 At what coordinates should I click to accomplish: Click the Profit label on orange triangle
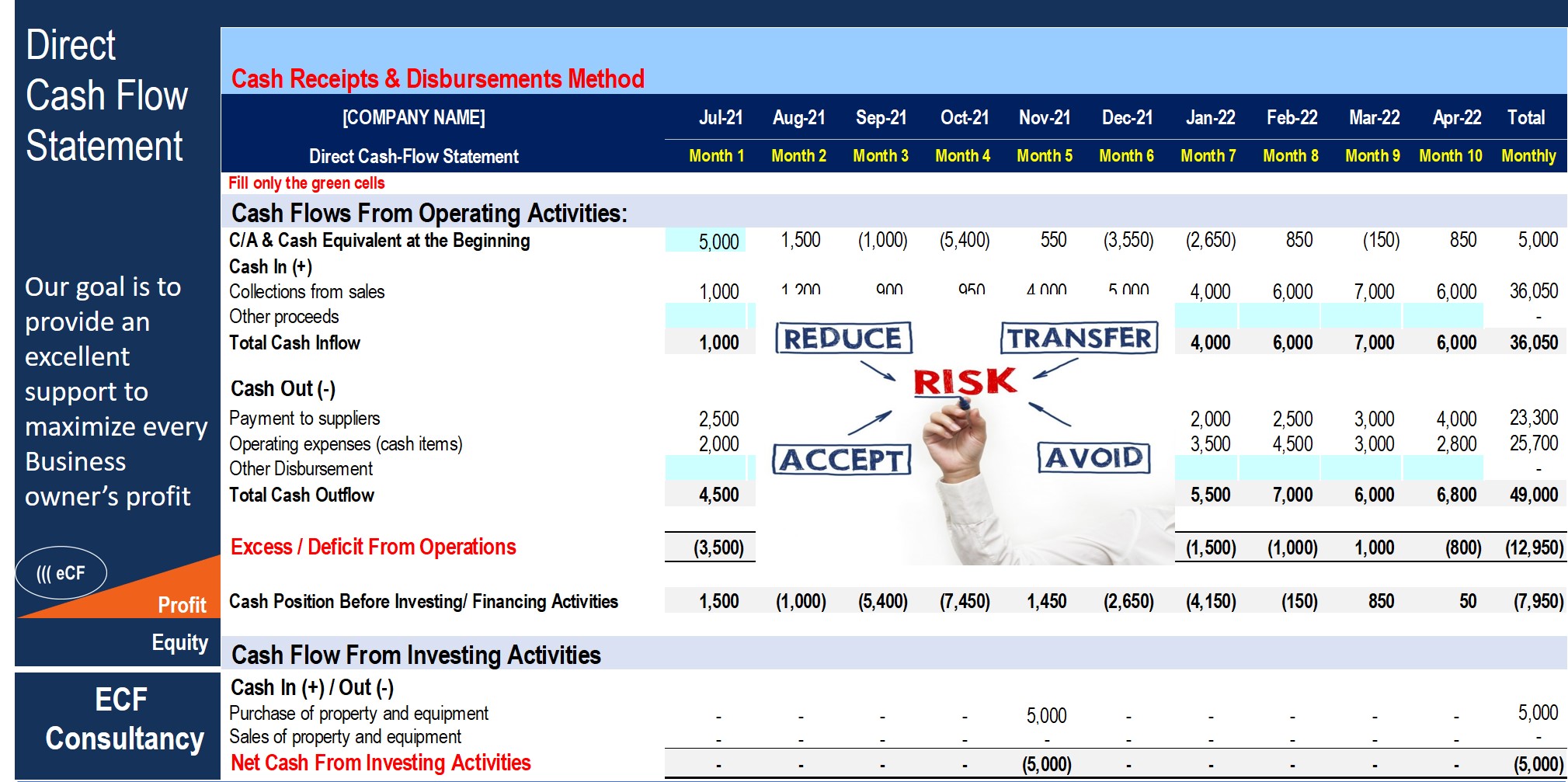182,605
